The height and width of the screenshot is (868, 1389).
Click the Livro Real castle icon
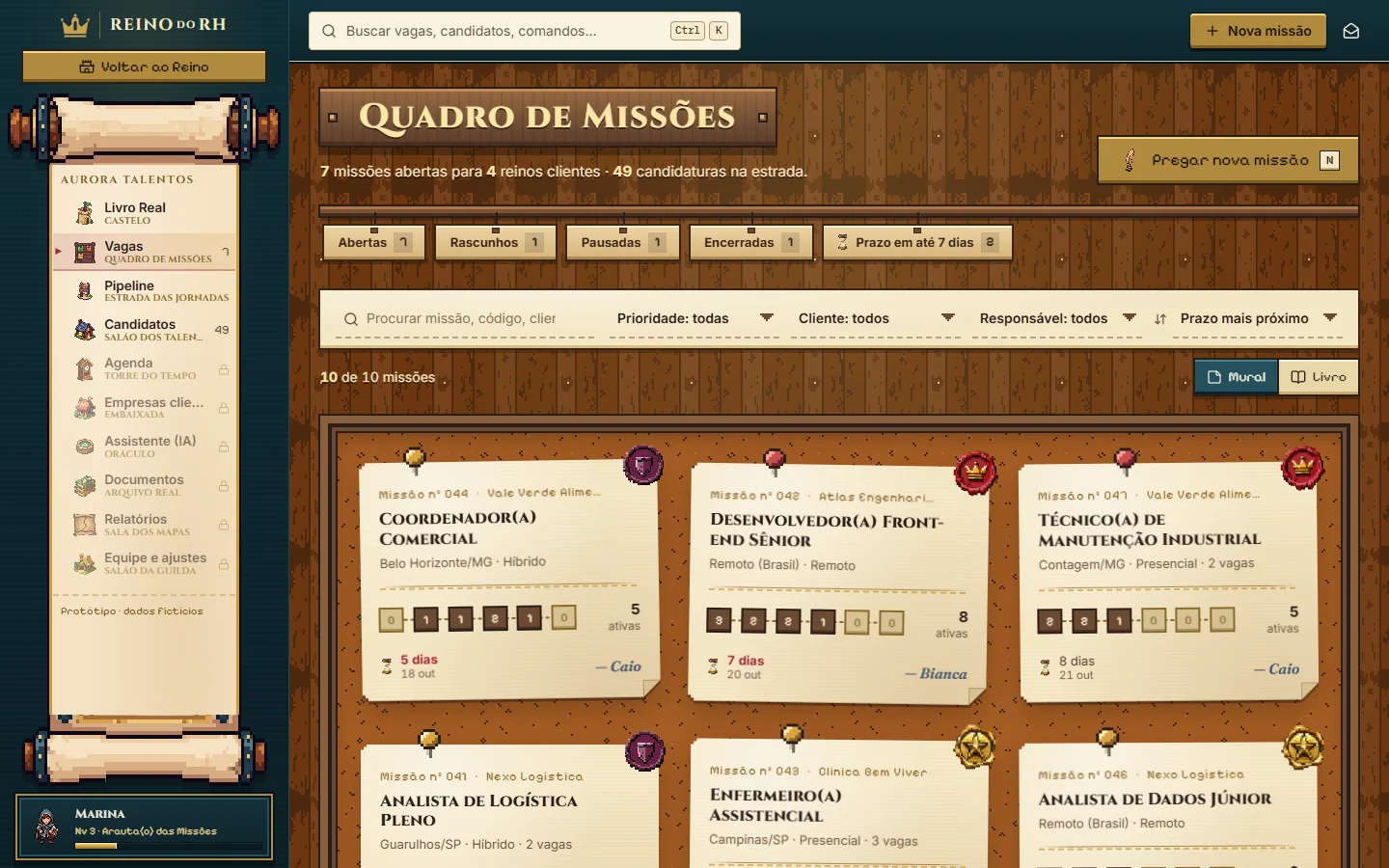click(85, 212)
